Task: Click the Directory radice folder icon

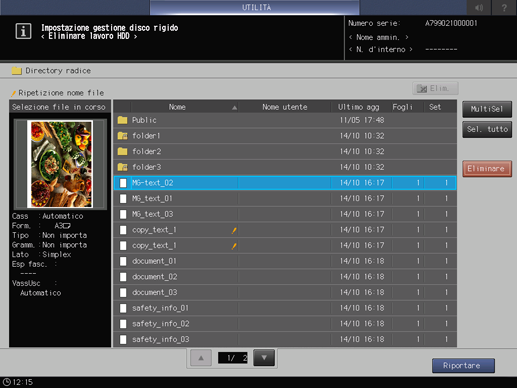Action: [16, 71]
